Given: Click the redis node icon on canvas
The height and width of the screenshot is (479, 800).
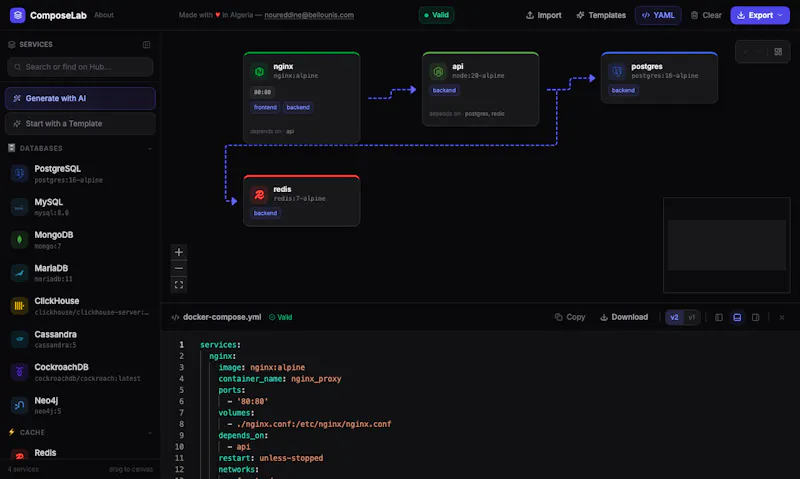Looking at the screenshot, I should coord(259,194).
